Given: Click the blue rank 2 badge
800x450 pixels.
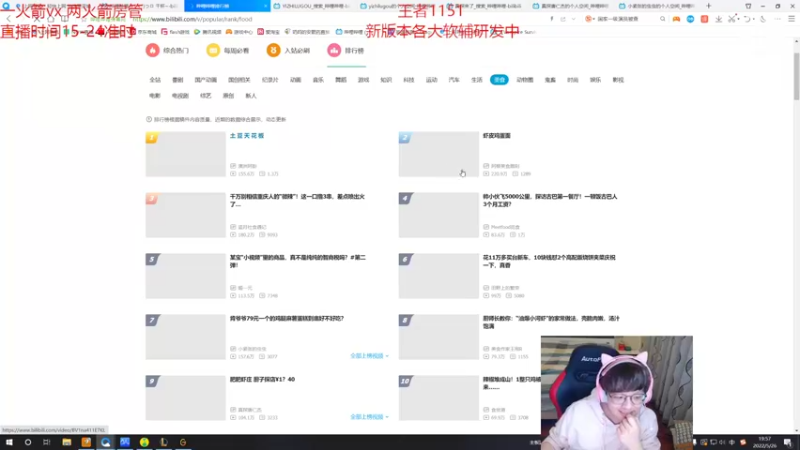Looking at the screenshot, I should (405, 138).
